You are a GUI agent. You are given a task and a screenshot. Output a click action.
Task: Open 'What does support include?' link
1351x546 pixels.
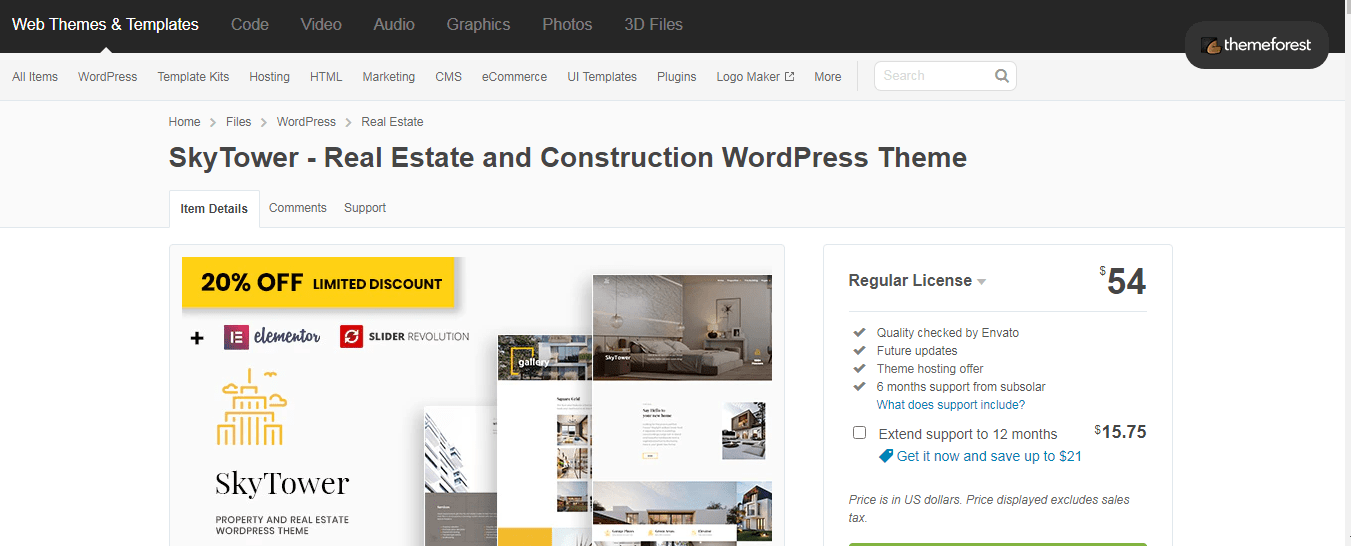pos(951,405)
